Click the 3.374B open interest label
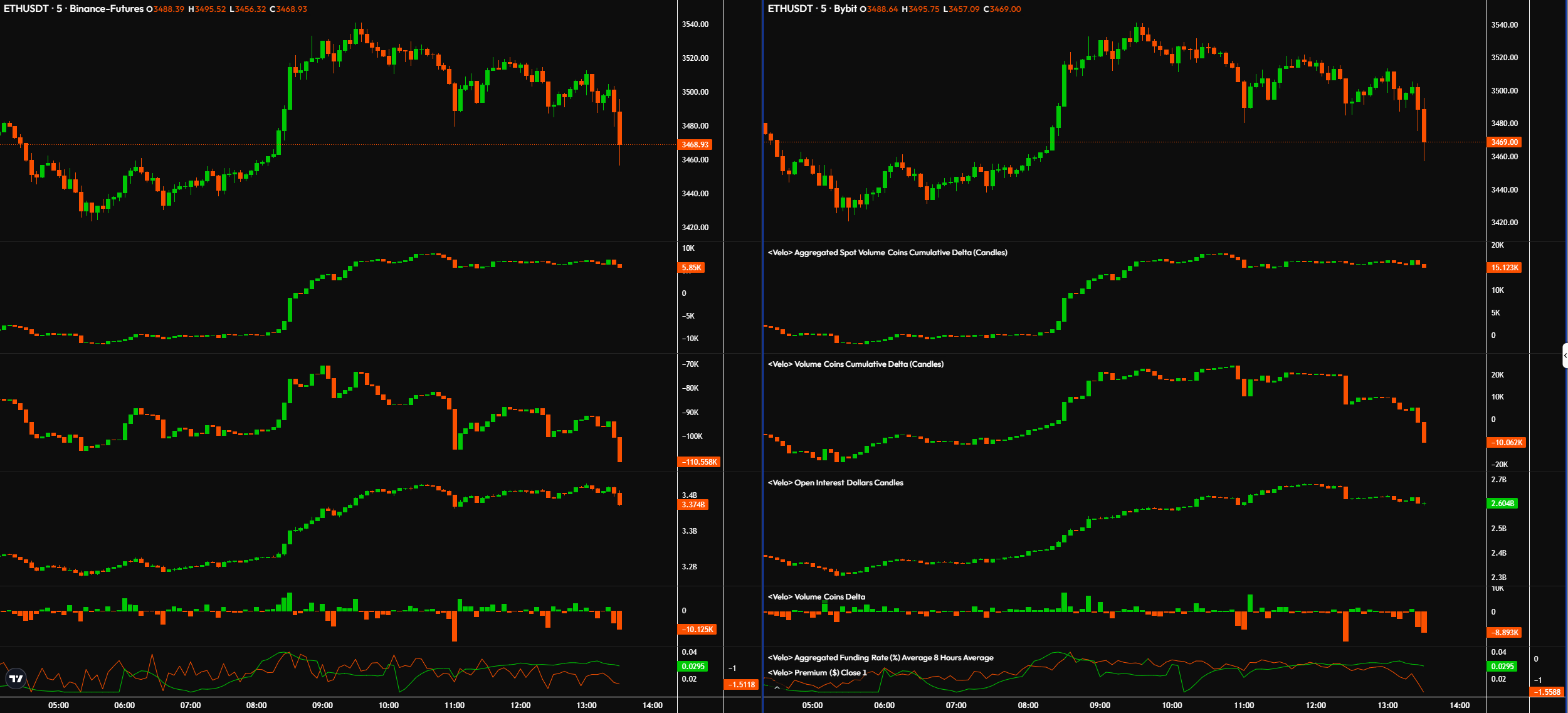The image size is (1568, 713). (693, 505)
